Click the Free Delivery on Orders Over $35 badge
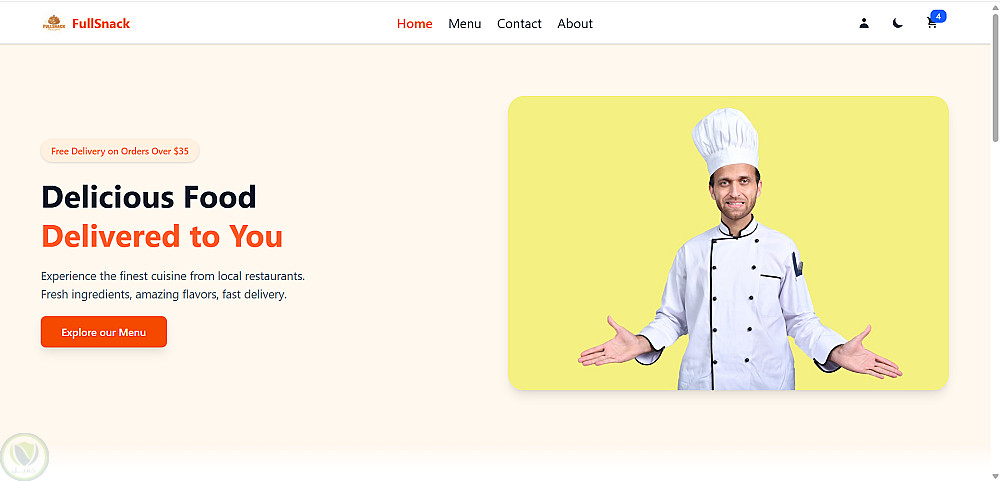The width and height of the screenshot is (1000, 481). [120, 151]
